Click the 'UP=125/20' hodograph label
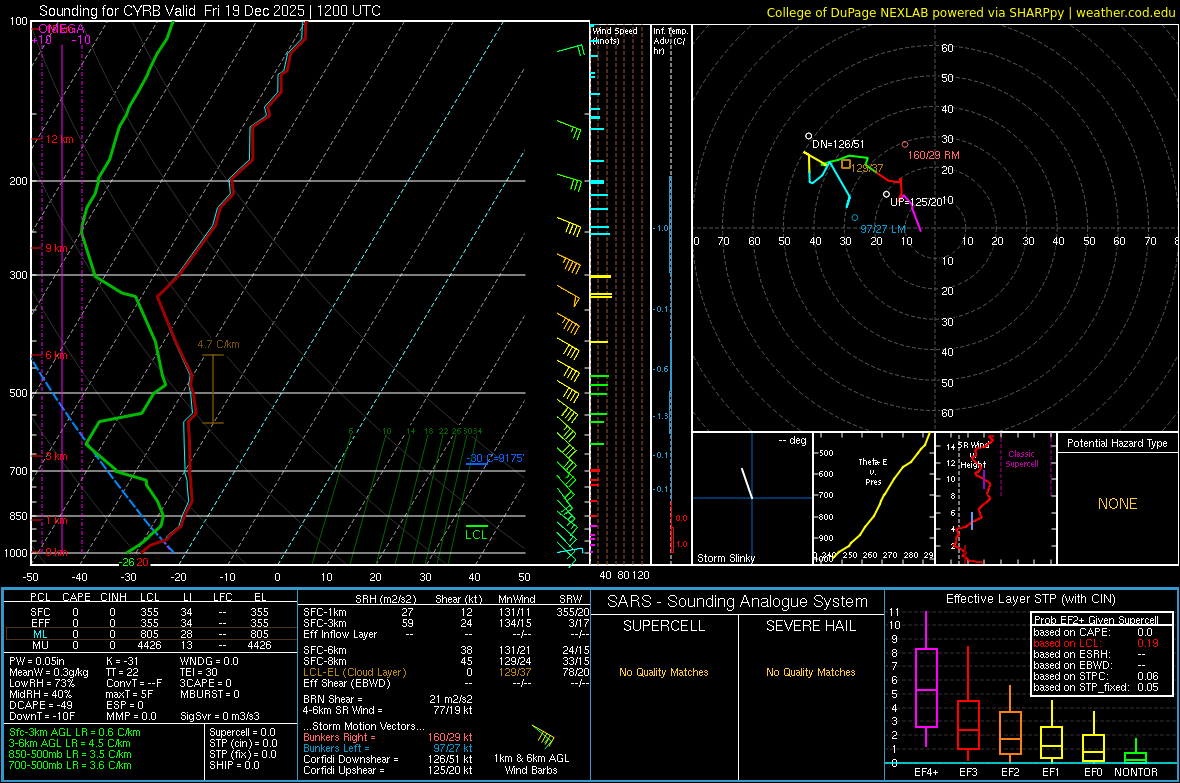Image resolution: width=1180 pixels, height=783 pixels. (x=916, y=202)
